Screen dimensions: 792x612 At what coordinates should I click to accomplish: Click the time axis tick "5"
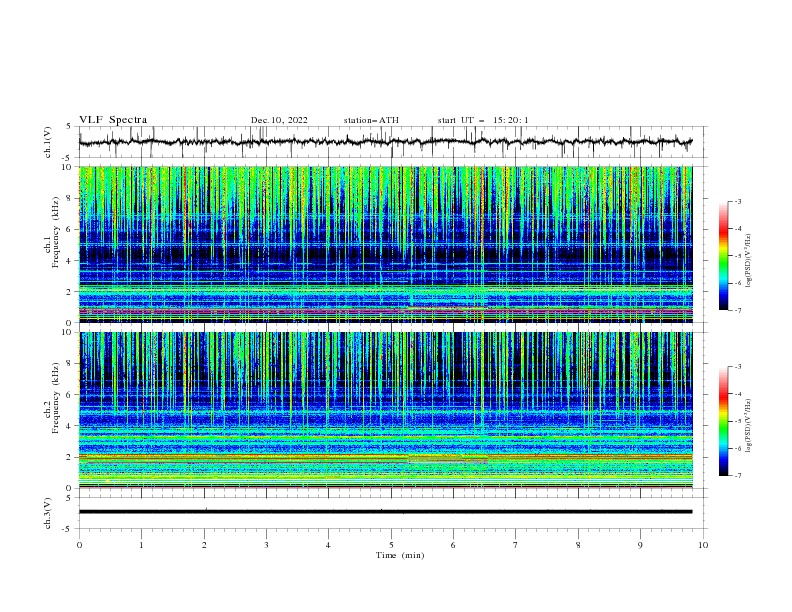tap(391, 545)
